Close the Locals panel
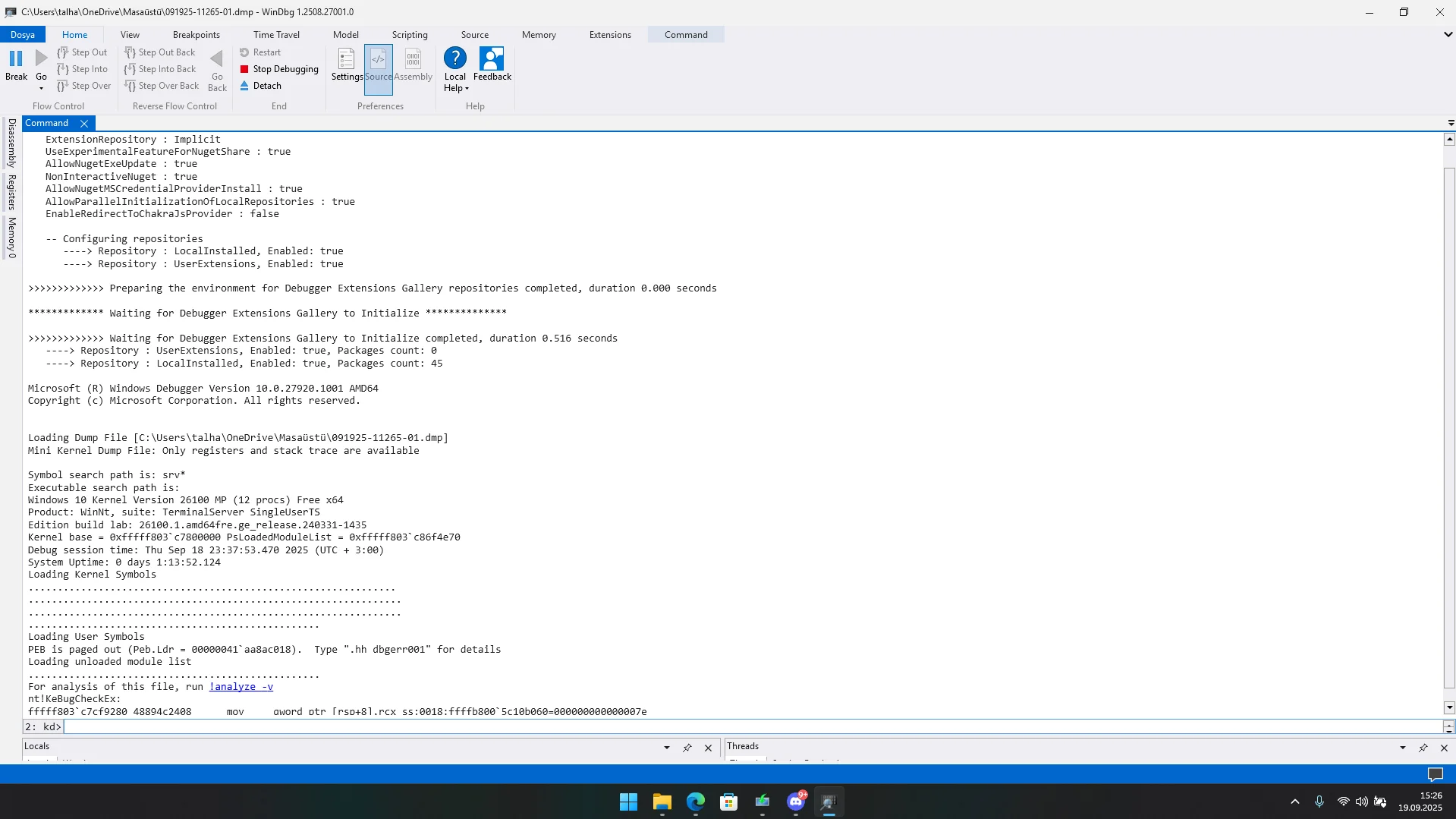Screen dimensions: 1456x819 click(708, 748)
